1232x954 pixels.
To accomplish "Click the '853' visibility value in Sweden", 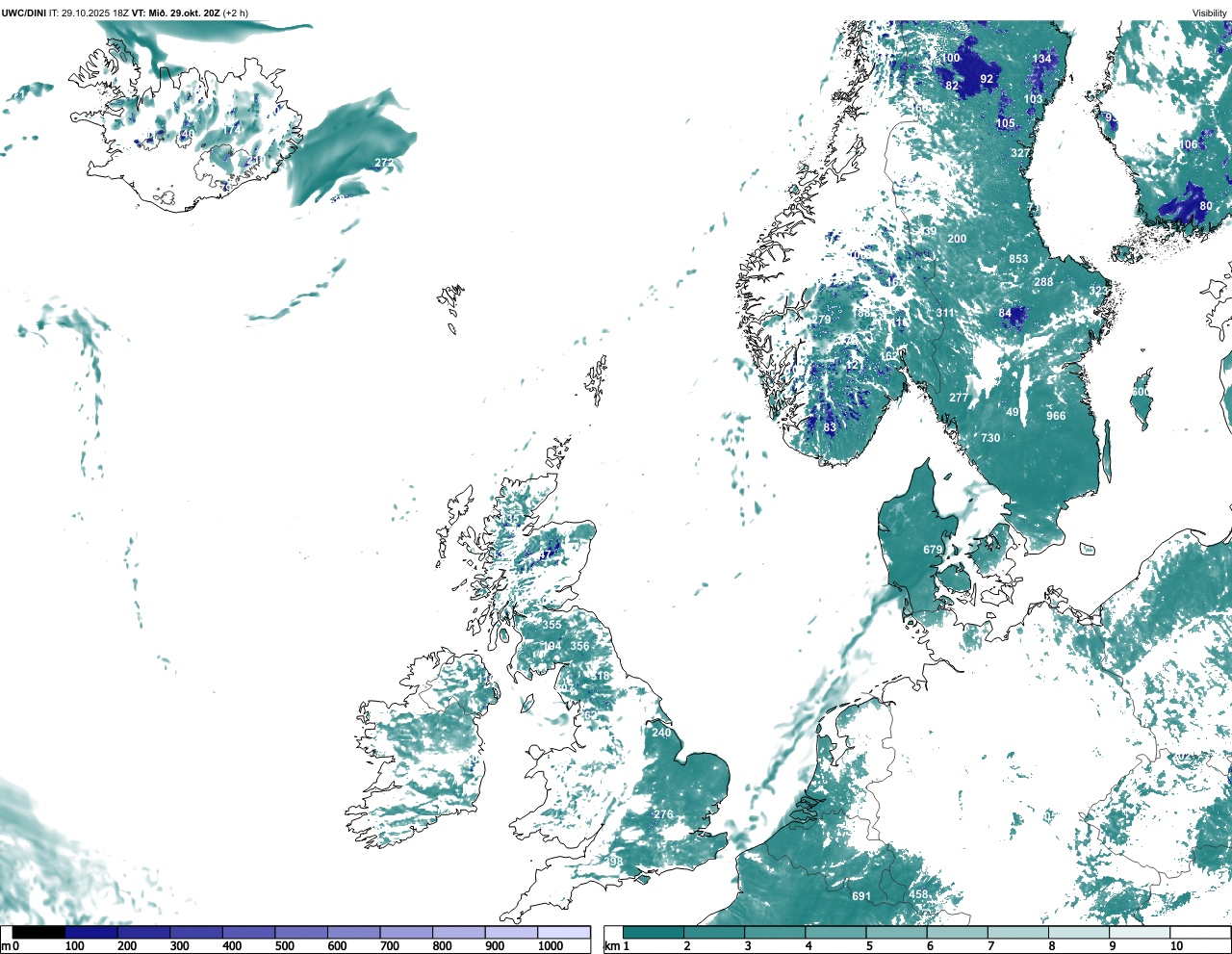I will [x=1018, y=259].
